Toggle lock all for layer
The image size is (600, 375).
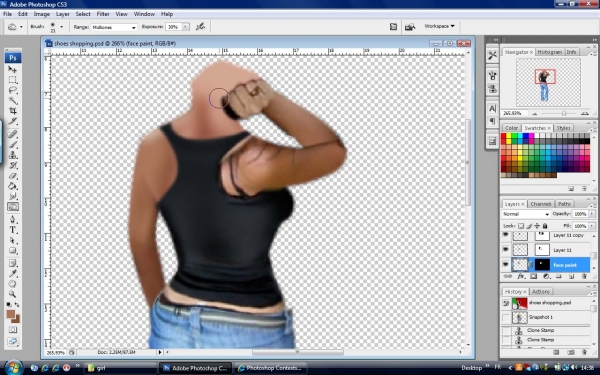coord(545,226)
